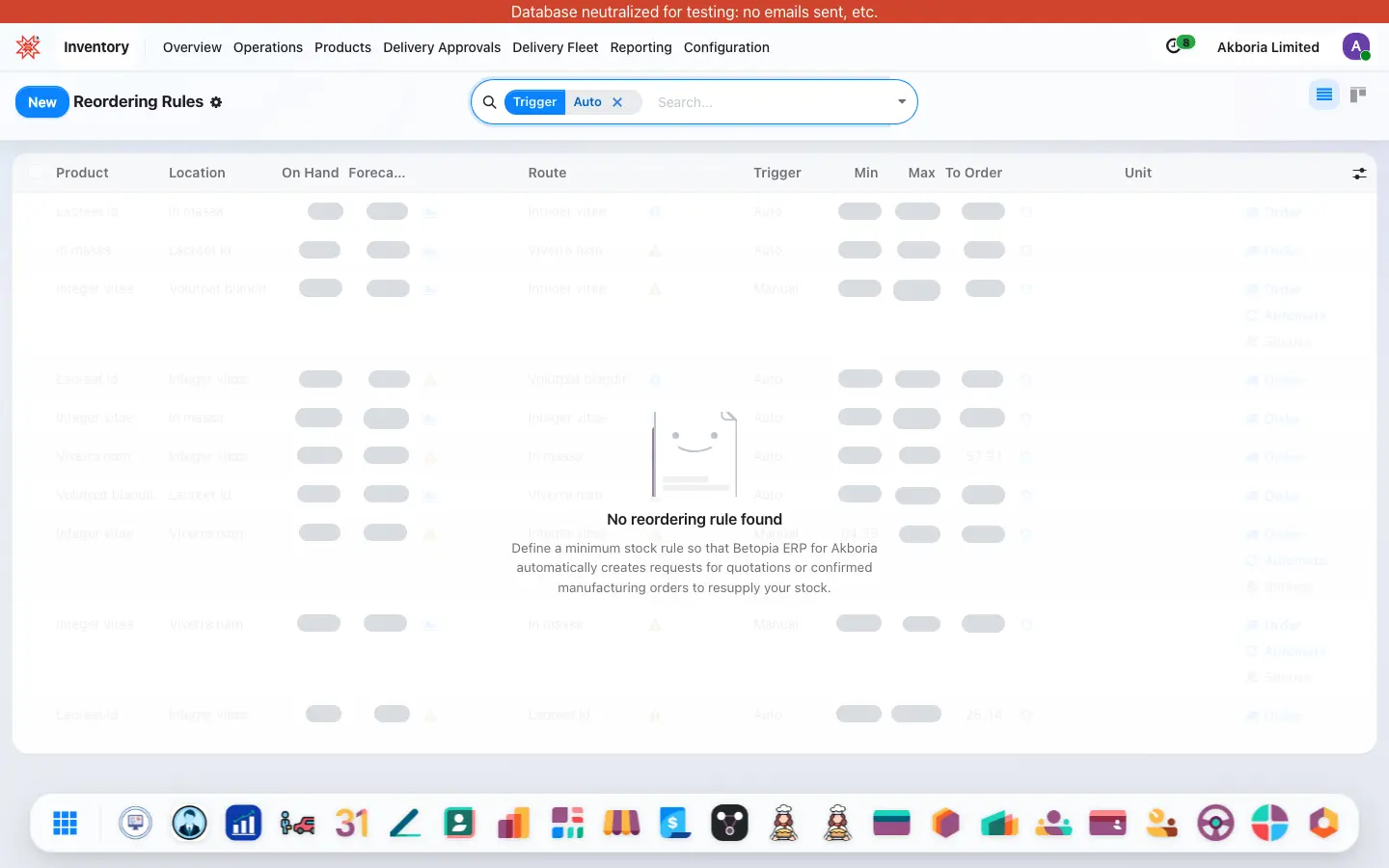Screen dimensions: 1389x868
Task: Open the blue dollar invoice dock app
Action: 676,823
